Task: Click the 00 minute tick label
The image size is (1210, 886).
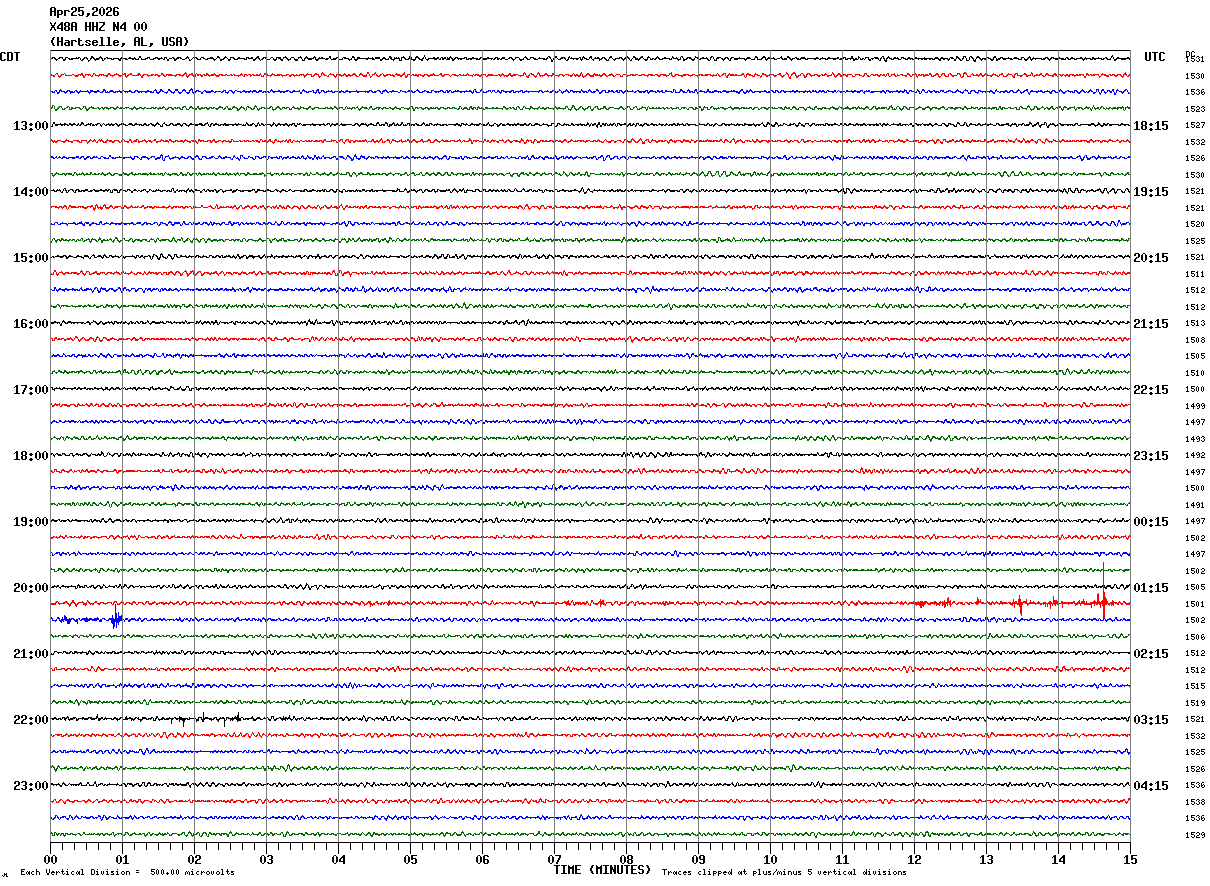Action: coord(50,859)
